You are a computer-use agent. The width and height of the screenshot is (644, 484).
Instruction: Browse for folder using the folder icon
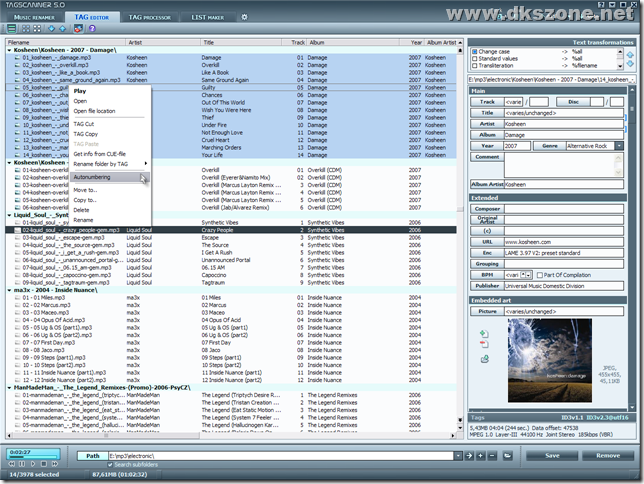click(x=508, y=456)
